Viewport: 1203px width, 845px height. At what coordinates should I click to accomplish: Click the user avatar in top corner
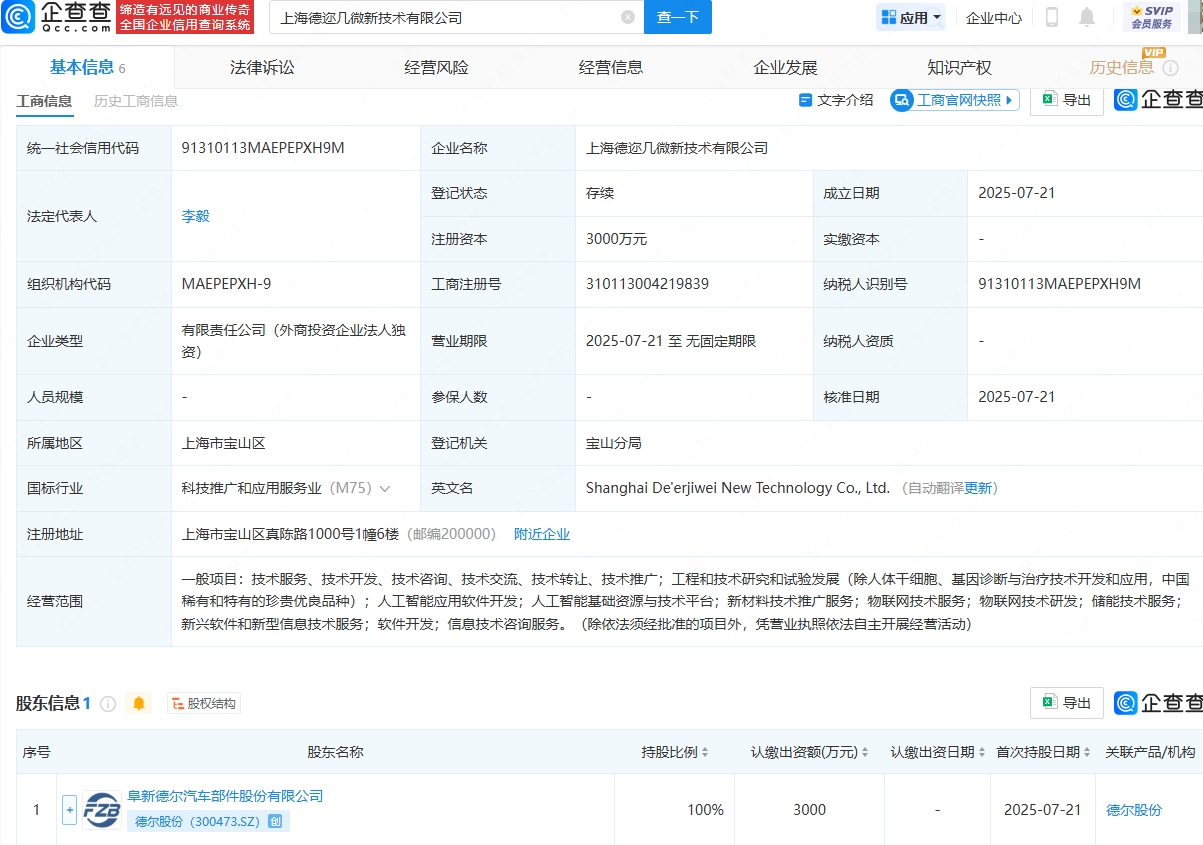[x=1195, y=17]
